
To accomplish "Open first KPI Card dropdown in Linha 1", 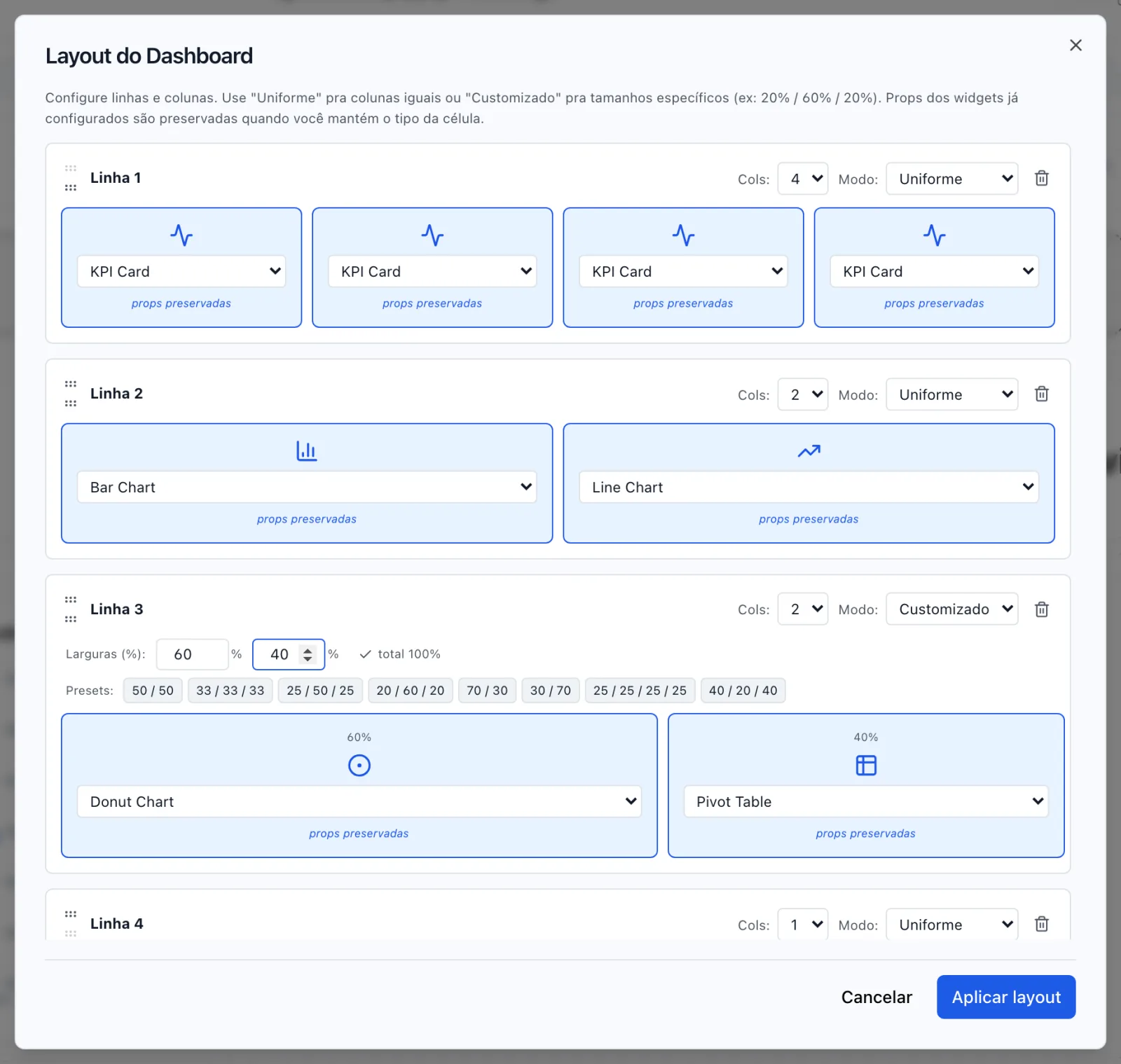I will click(181, 271).
